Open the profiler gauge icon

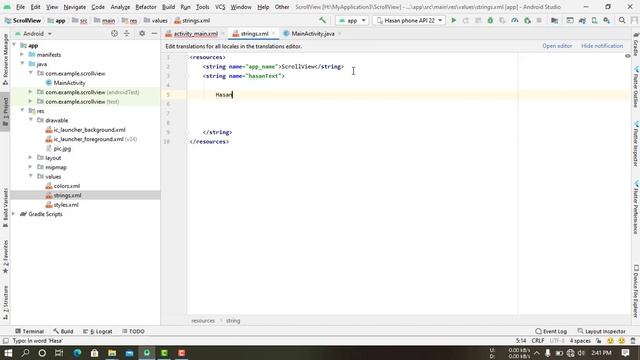click(x=515, y=20)
